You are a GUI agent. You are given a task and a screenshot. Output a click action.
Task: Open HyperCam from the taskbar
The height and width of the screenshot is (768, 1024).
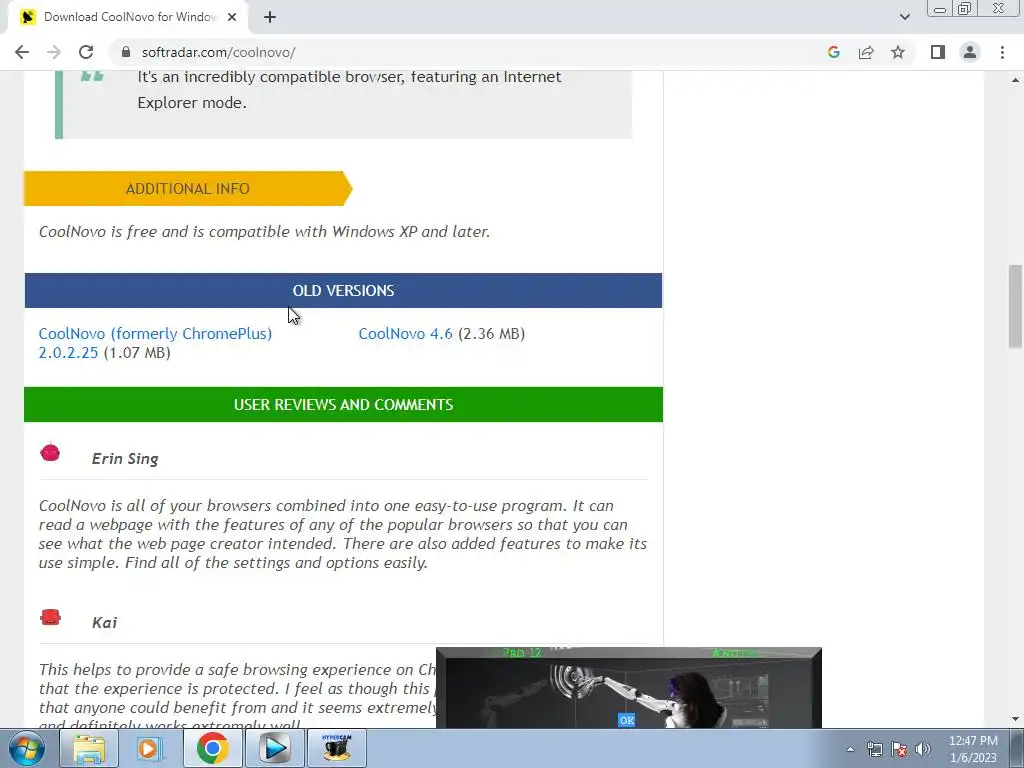[x=336, y=748]
